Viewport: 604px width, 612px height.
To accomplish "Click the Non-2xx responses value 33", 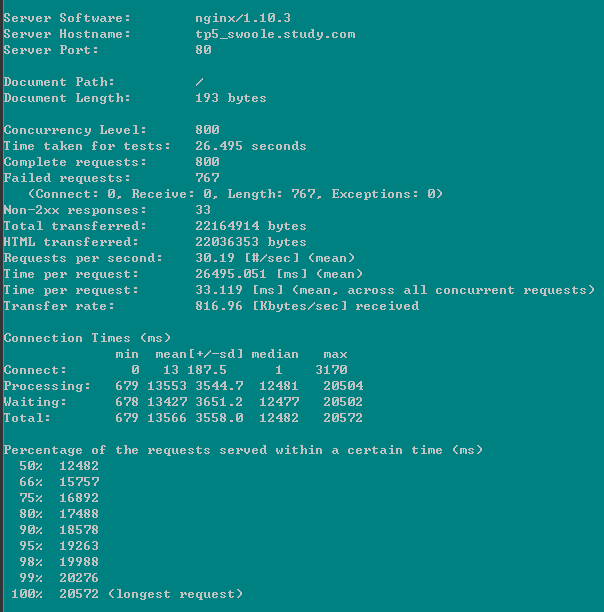I will pyautogui.click(x=203, y=210).
